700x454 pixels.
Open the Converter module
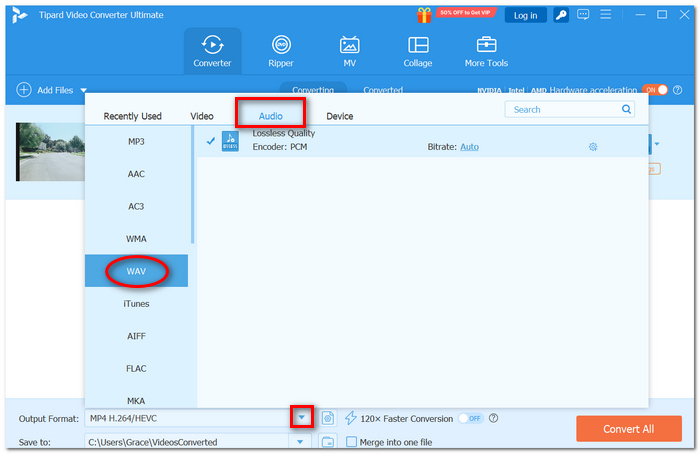pos(212,50)
